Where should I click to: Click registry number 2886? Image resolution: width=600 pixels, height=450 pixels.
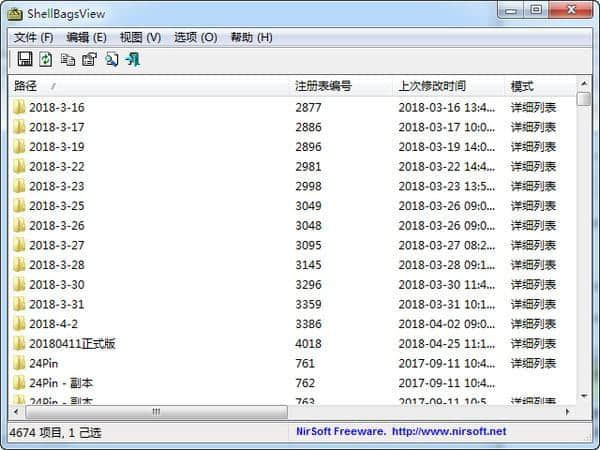point(308,127)
